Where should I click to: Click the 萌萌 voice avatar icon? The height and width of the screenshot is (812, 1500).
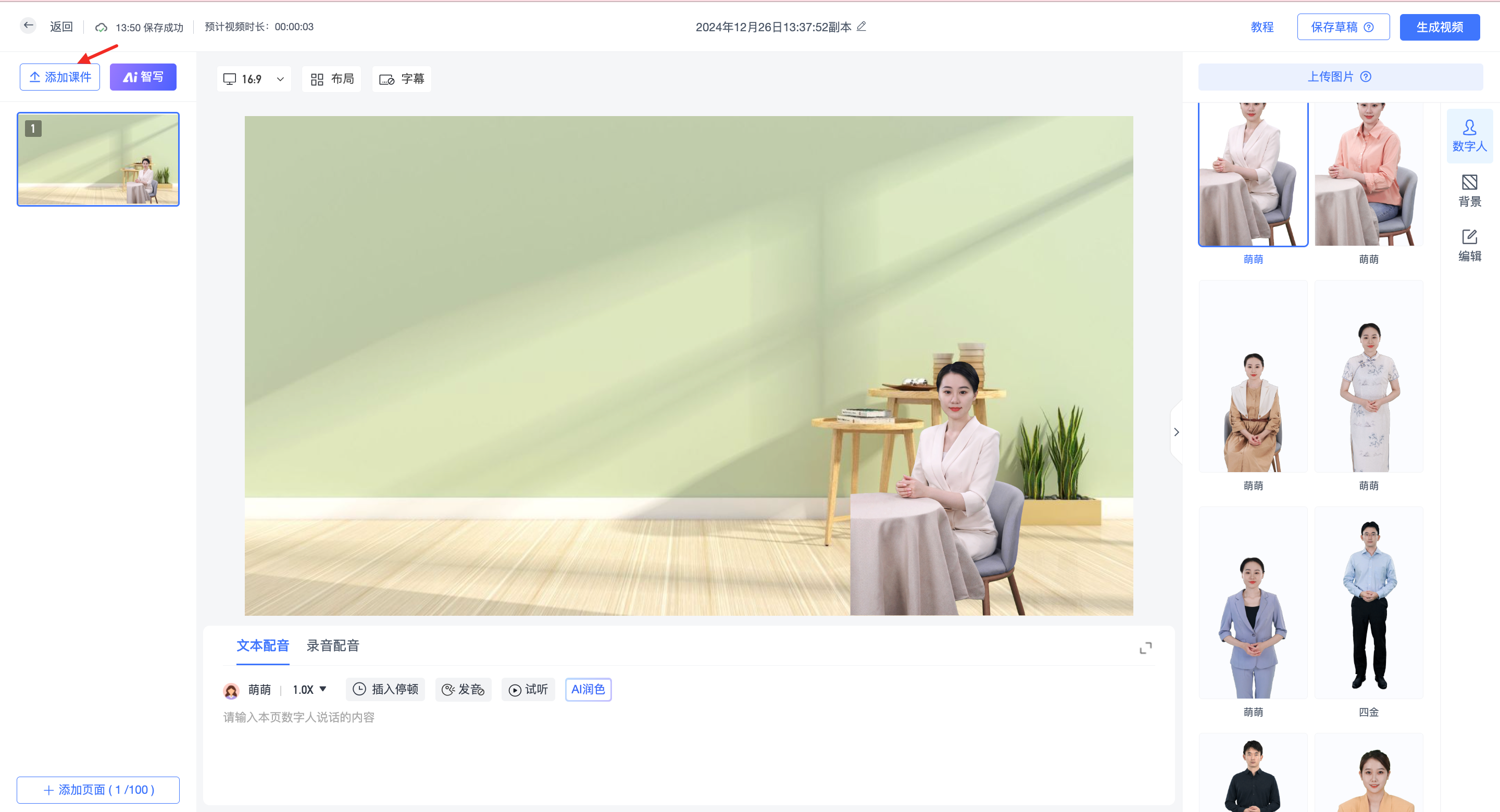231,690
